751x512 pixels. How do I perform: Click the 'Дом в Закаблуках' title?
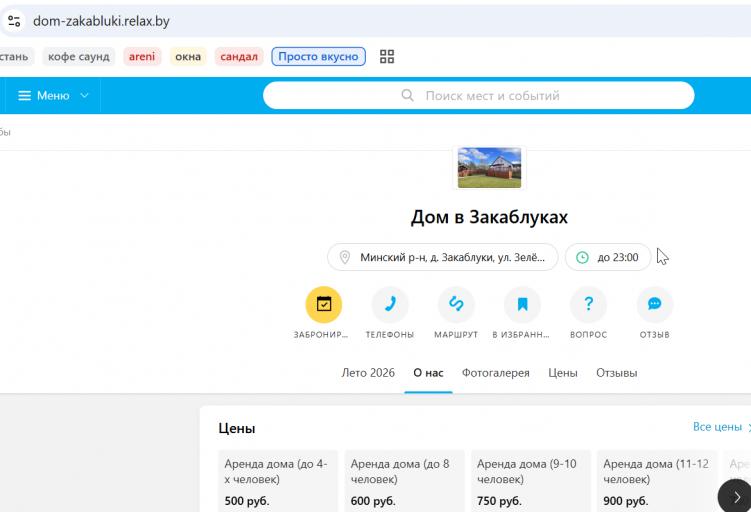489,217
